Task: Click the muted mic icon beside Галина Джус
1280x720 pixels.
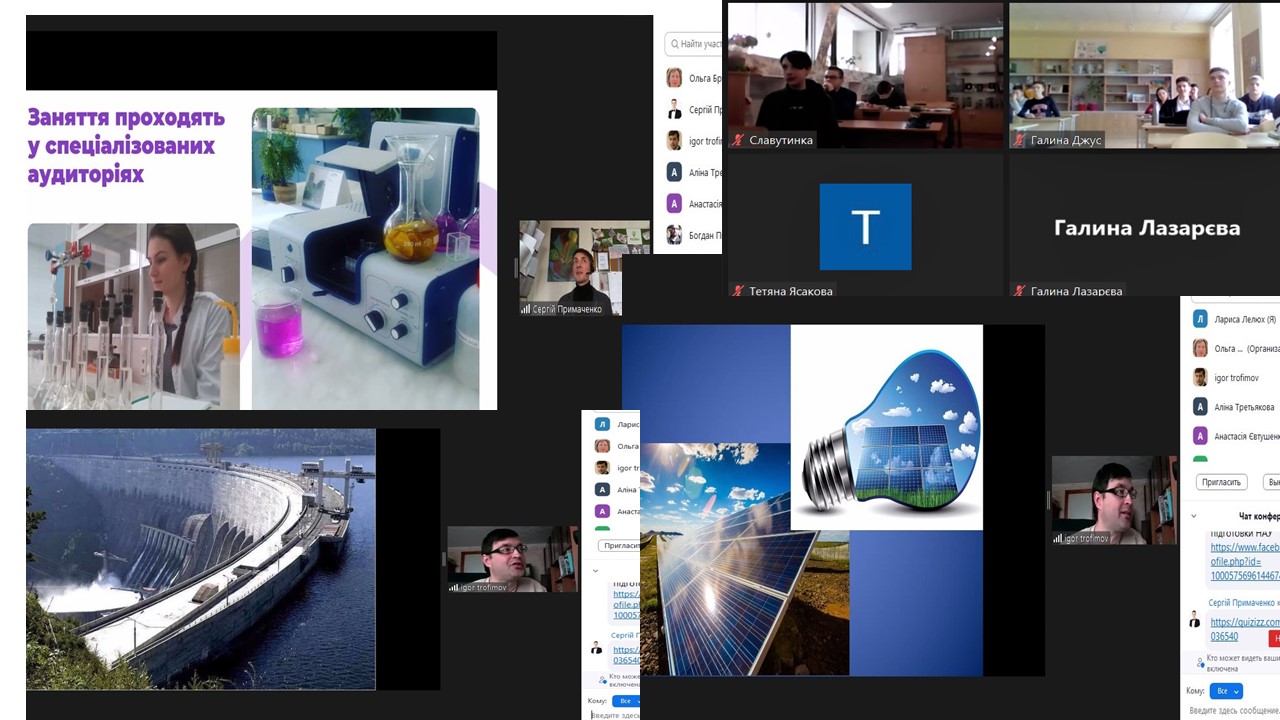Action: click(x=1019, y=141)
